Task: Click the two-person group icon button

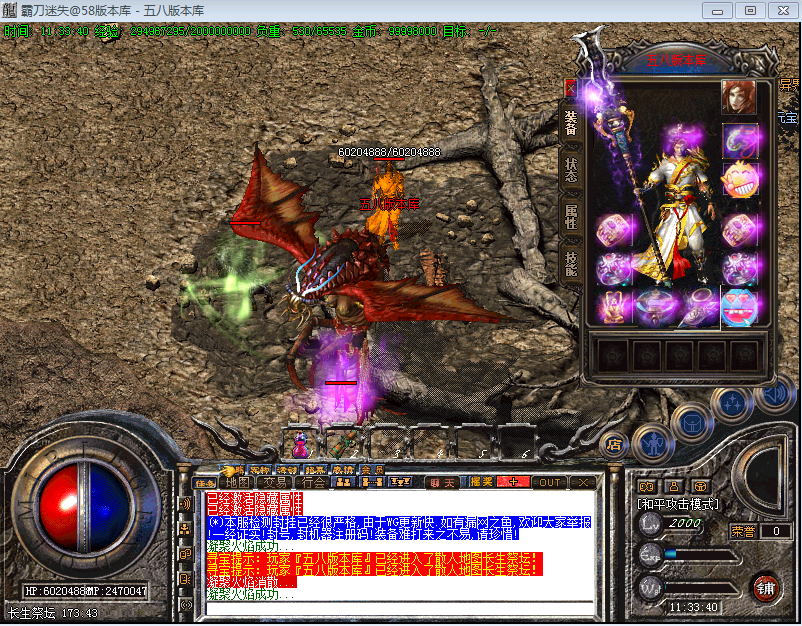Action: tap(344, 482)
